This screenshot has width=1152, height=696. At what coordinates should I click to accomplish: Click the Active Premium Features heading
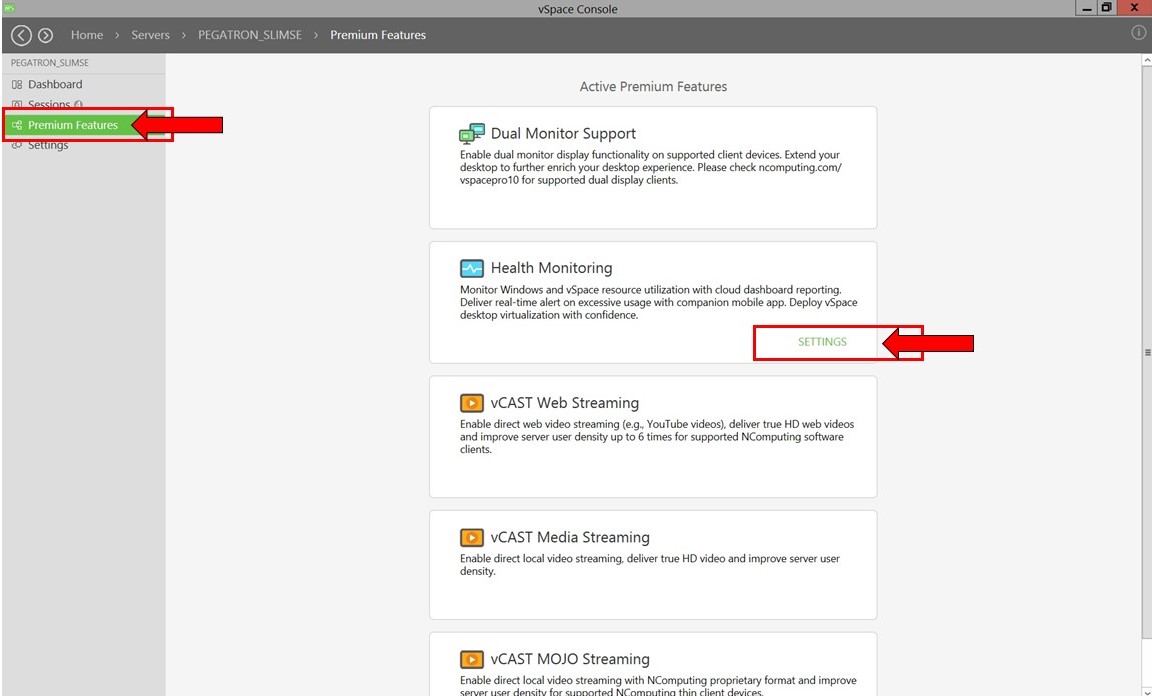tap(653, 87)
